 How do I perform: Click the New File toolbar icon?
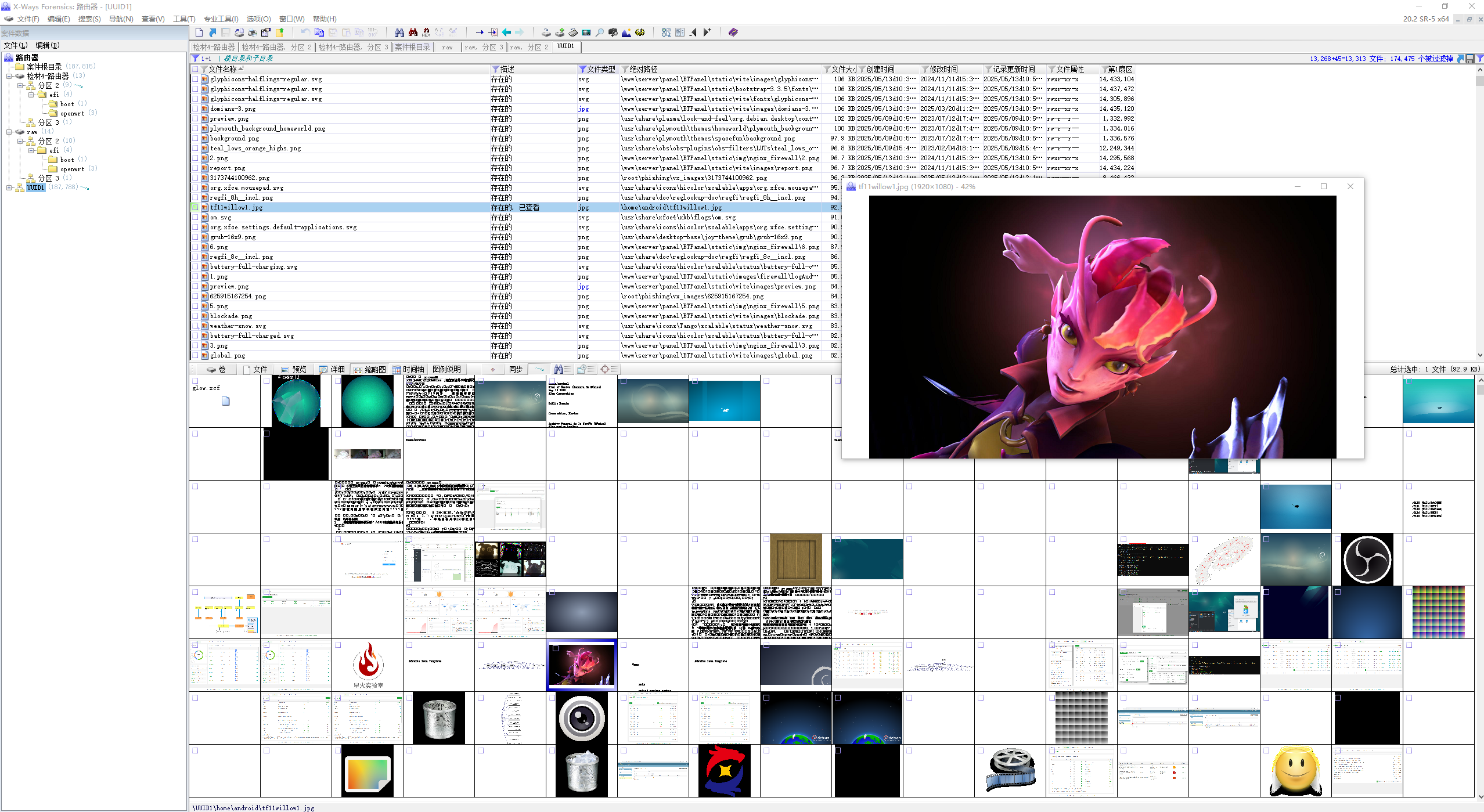(199, 33)
